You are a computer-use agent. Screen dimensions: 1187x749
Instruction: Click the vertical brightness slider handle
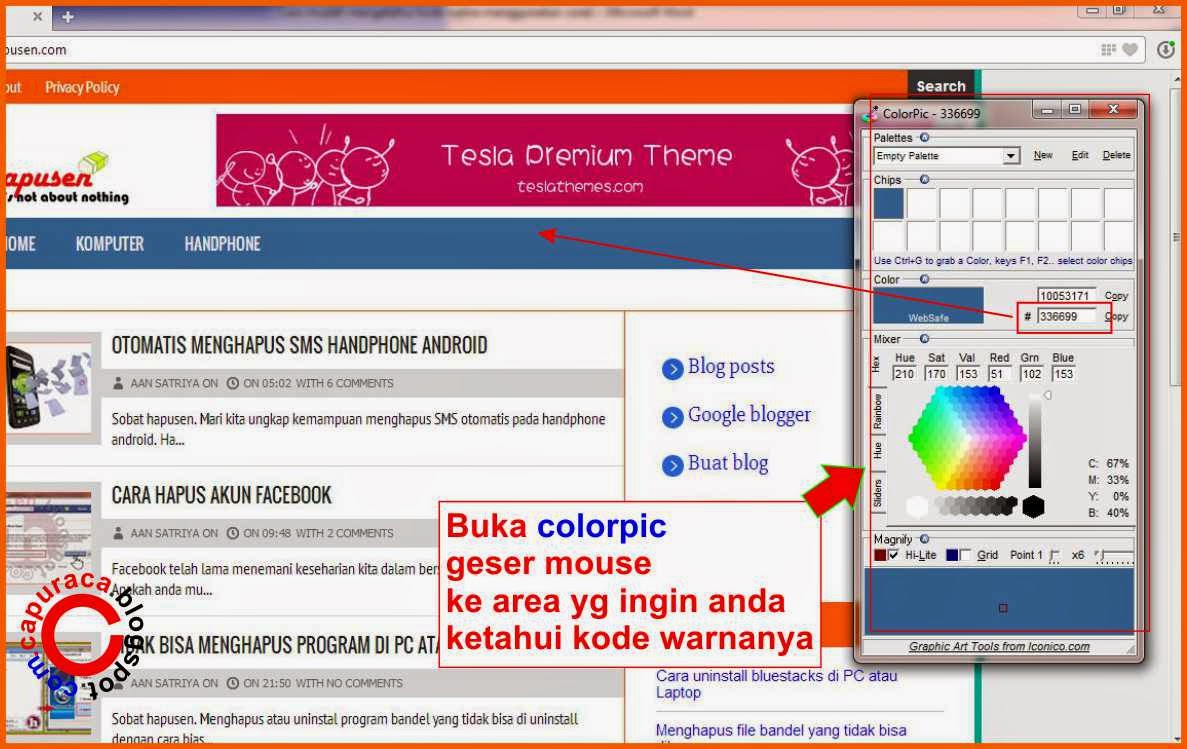pos(1048,395)
